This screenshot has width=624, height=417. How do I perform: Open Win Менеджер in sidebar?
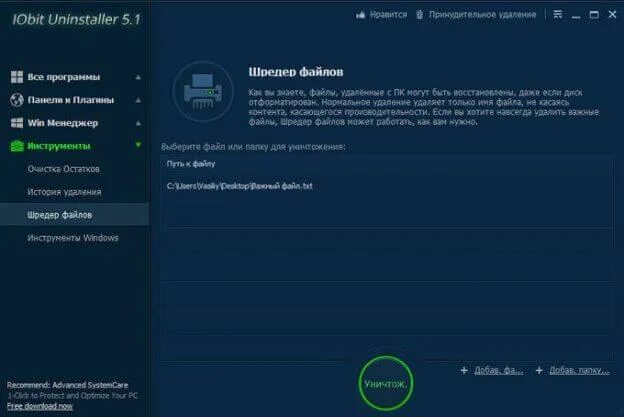click(63, 123)
